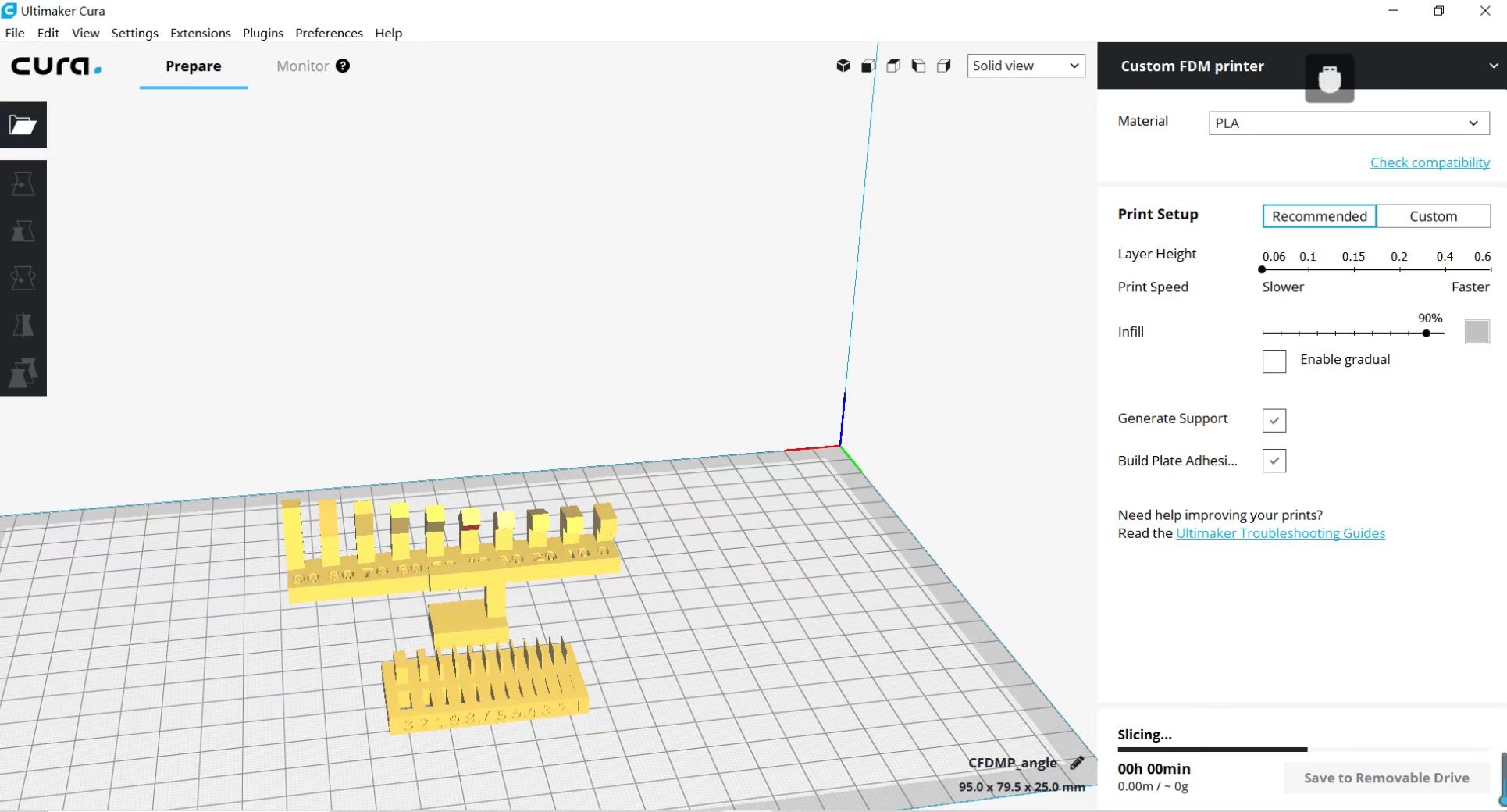Open the Edit menu
This screenshot has width=1507, height=812.
coord(48,33)
